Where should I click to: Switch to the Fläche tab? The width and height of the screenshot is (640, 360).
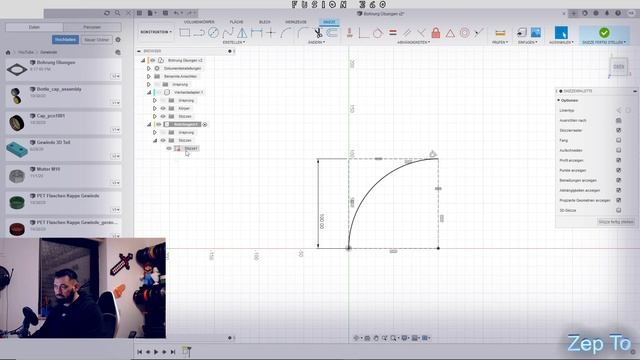tap(236, 22)
